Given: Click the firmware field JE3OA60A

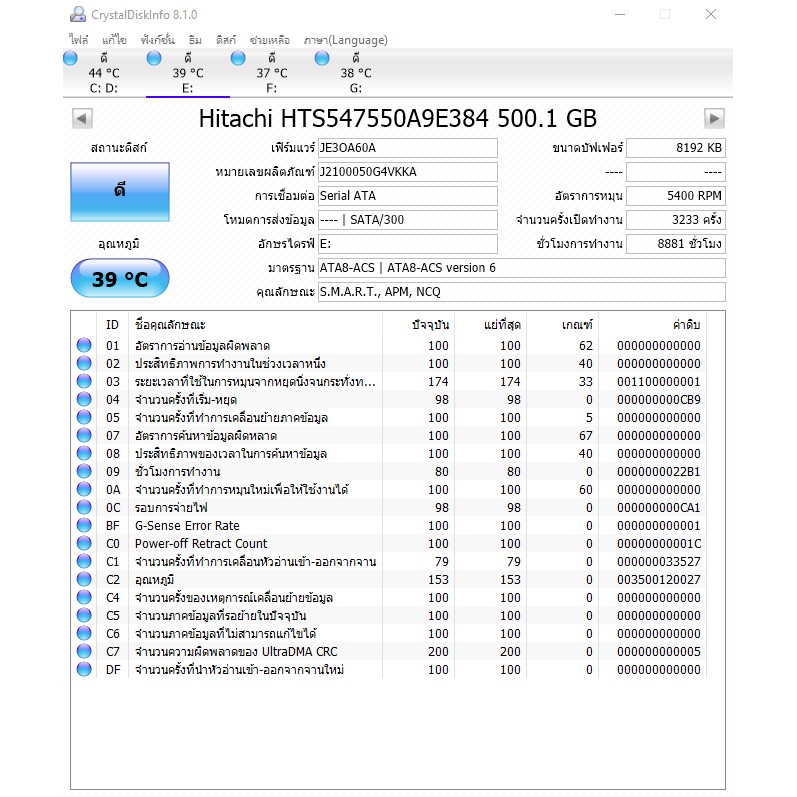Looking at the screenshot, I should pos(406,148).
